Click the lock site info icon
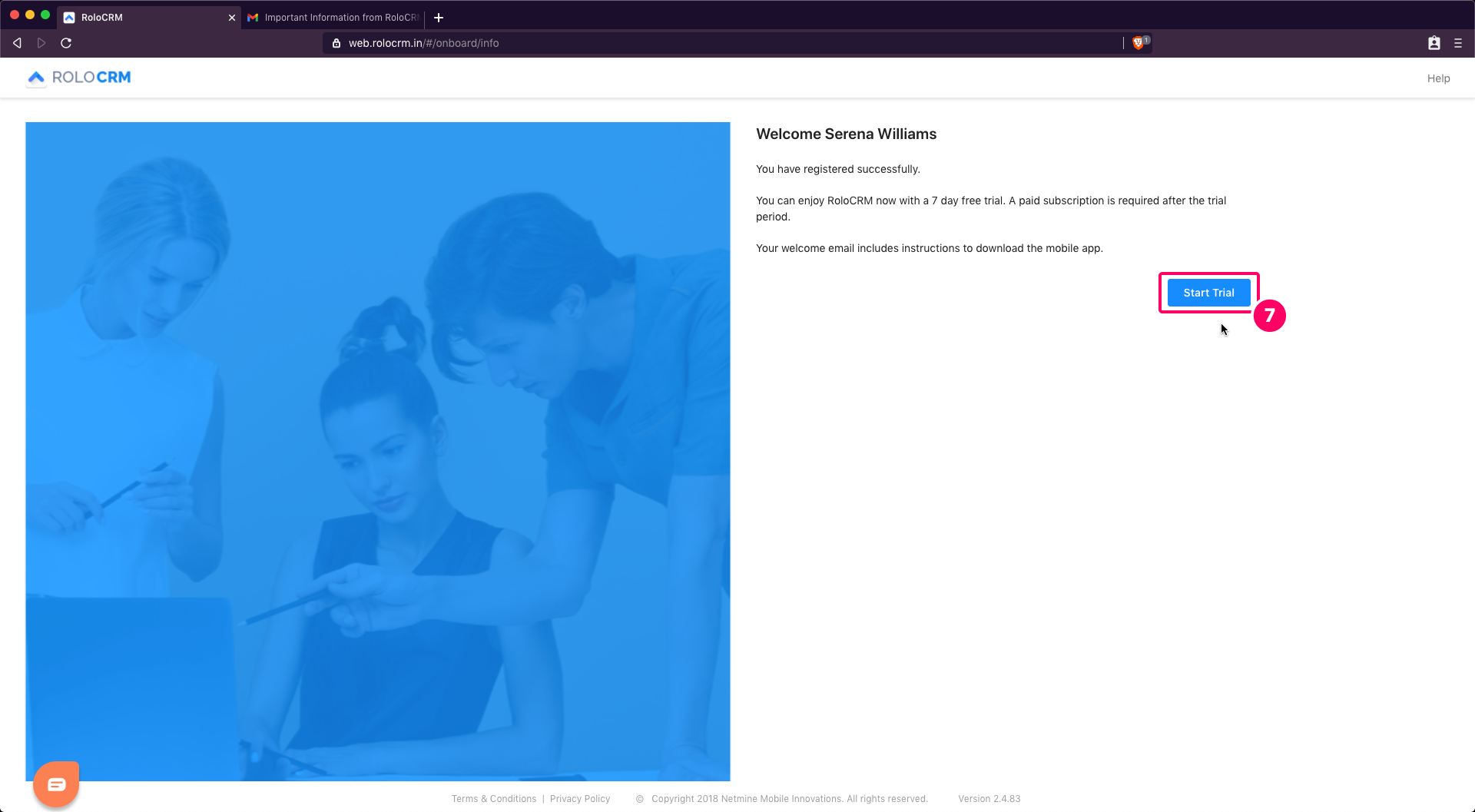This screenshot has width=1475, height=812. coord(336,43)
